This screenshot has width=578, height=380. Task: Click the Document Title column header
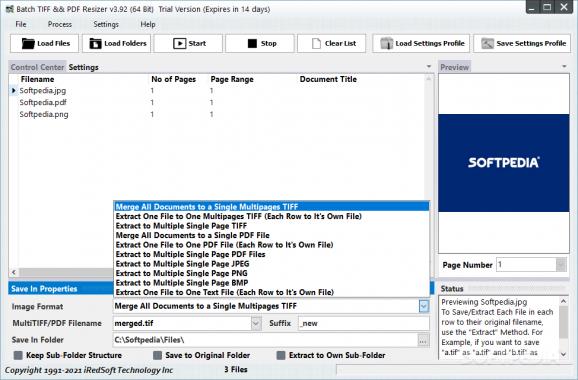tap(328, 79)
